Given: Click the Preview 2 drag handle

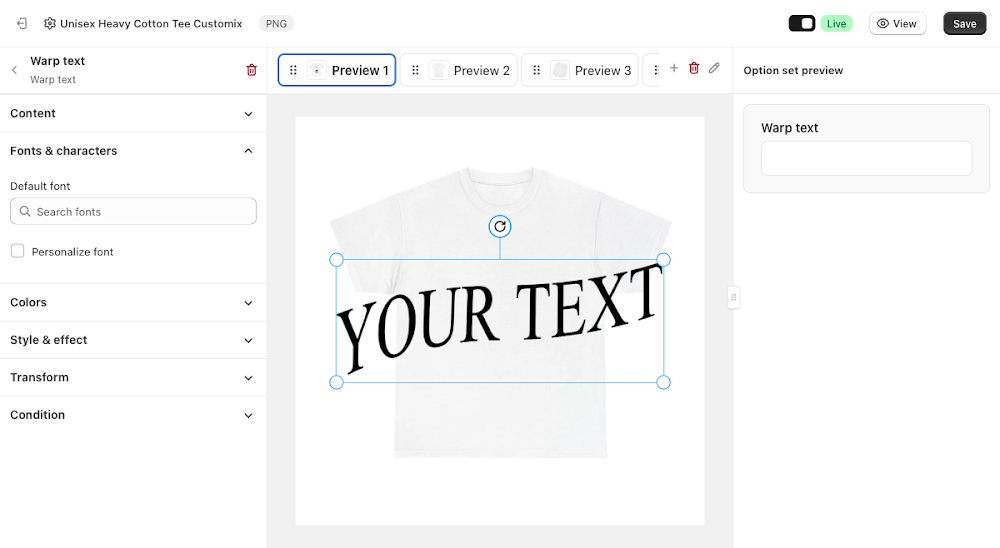Looking at the screenshot, I should click(x=415, y=70).
